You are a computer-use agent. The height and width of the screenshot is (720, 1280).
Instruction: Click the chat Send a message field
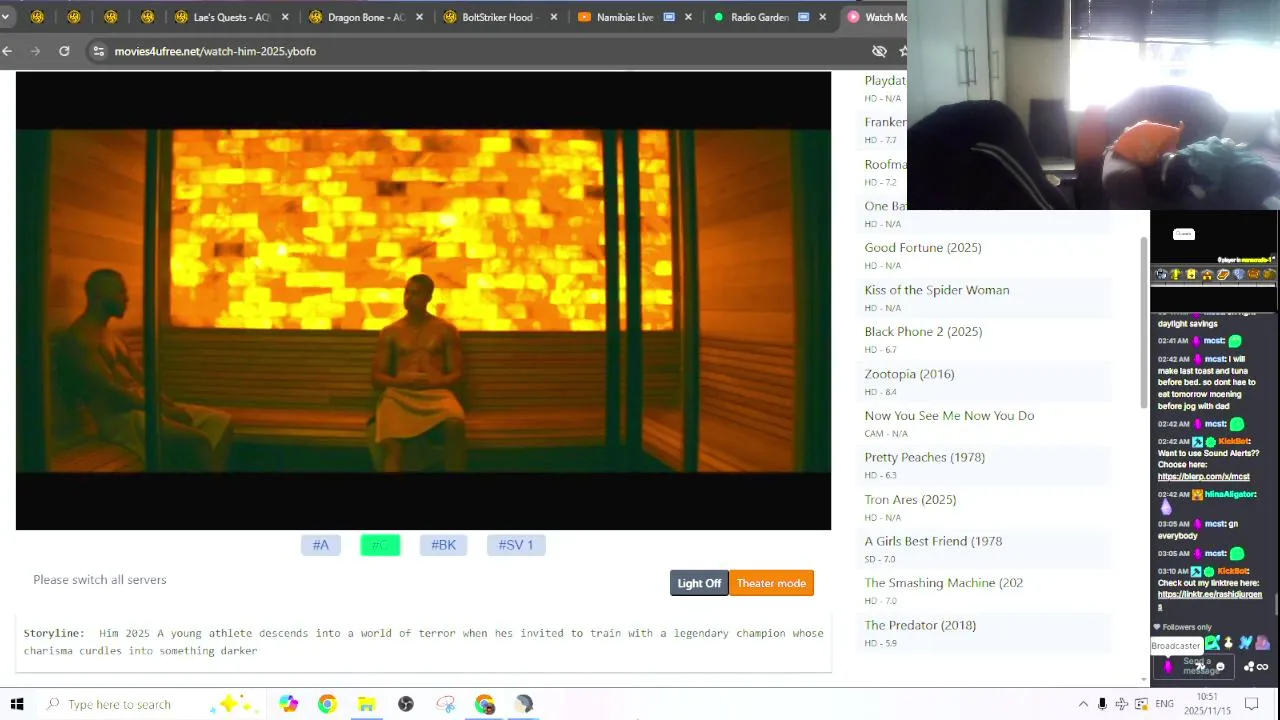(1196, 665)
